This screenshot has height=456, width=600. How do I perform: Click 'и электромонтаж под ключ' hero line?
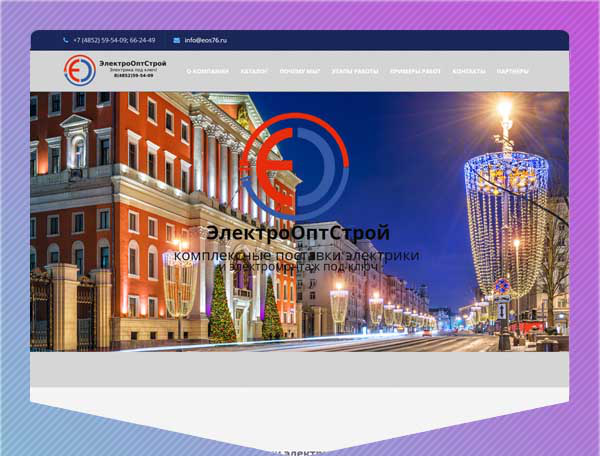300,267
